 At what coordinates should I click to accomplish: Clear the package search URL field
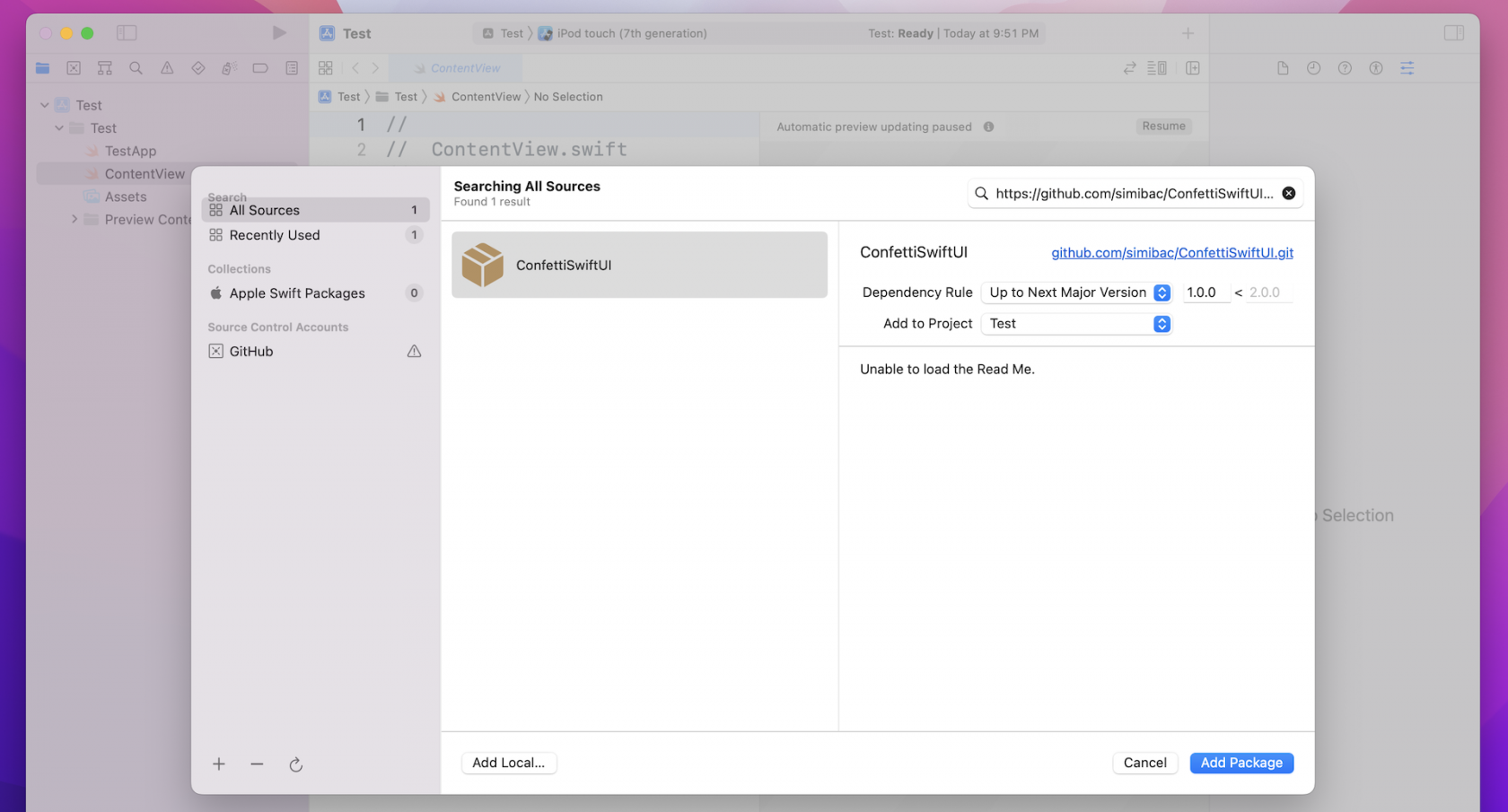click(1288, 193)
